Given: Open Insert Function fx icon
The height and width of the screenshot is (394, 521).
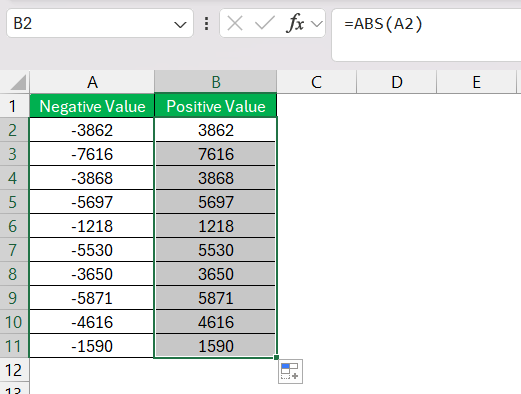Looking at the screenshot, I should click(295, 23).
